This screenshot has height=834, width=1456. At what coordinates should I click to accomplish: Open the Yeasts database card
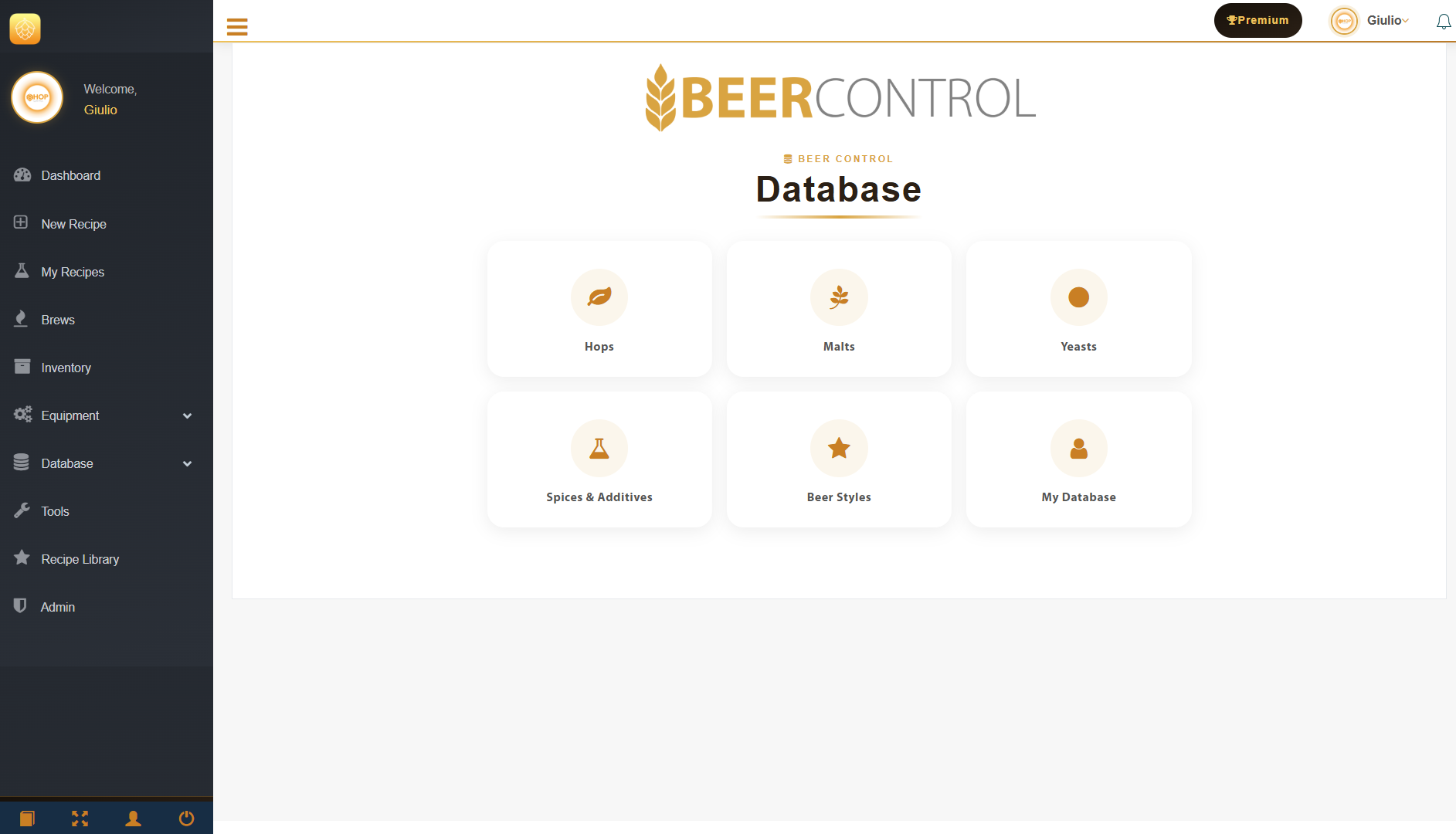(1078, 309)
